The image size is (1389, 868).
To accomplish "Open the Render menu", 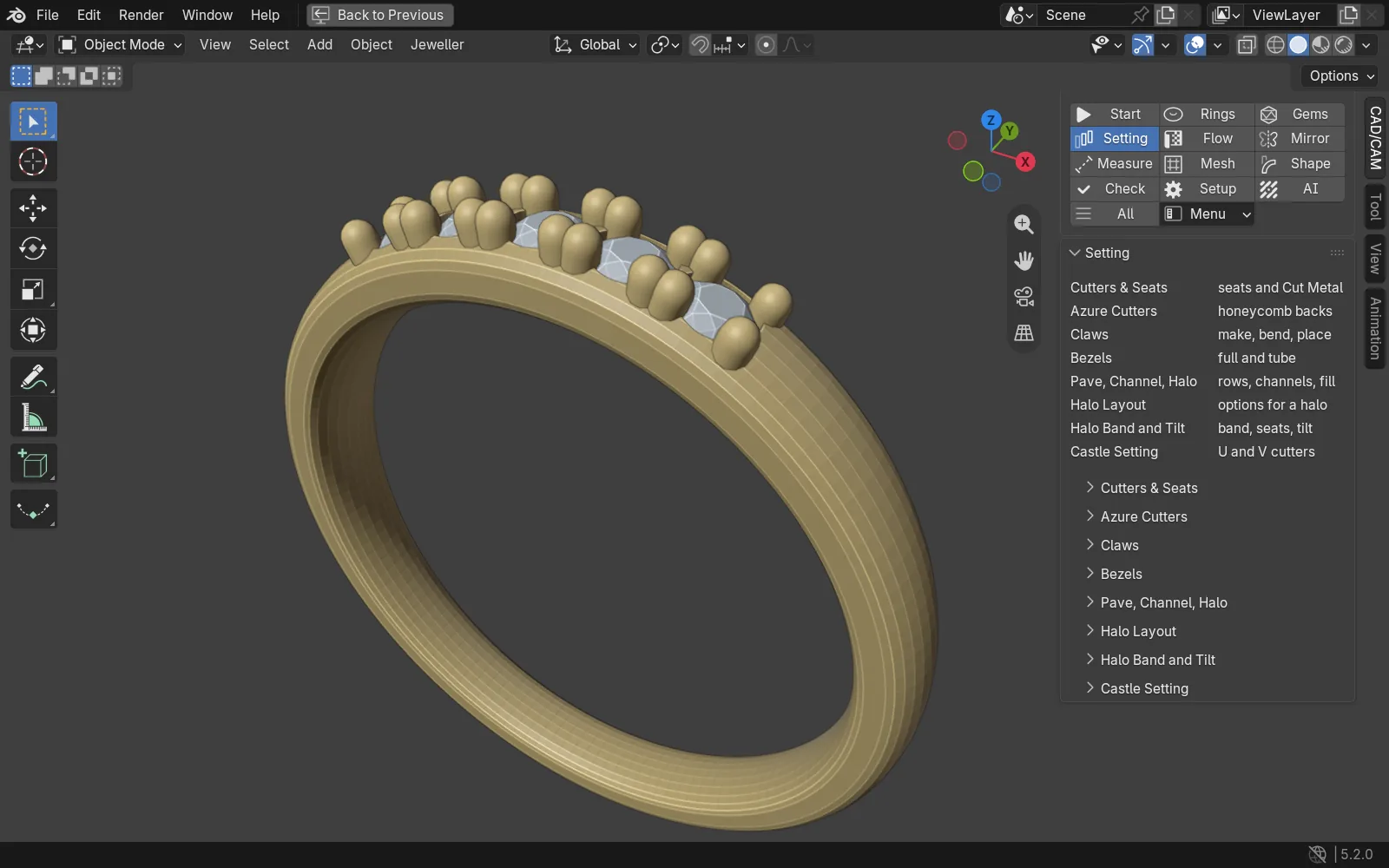I will click(142, 15).
